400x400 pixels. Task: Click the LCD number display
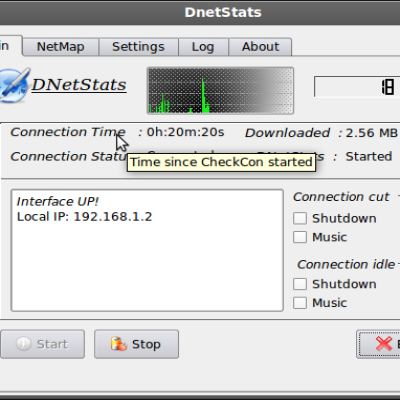pos(357,87)
